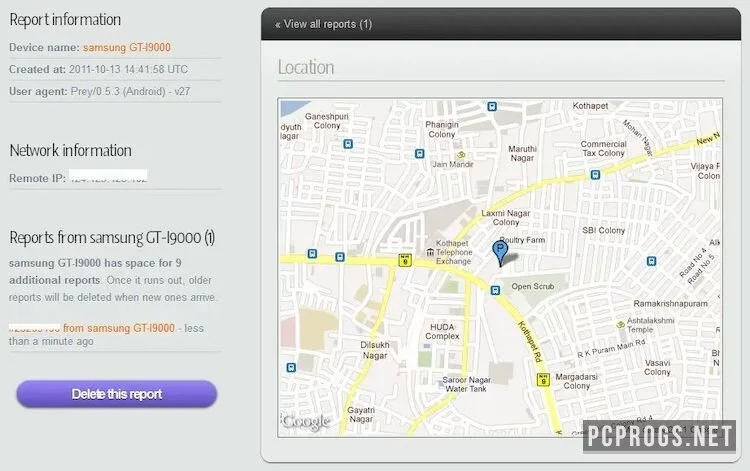Click the Kothapet Telephone Exchange building icon
The height and width of the screenshot is (471, 750).
click(x=430, y=252)
